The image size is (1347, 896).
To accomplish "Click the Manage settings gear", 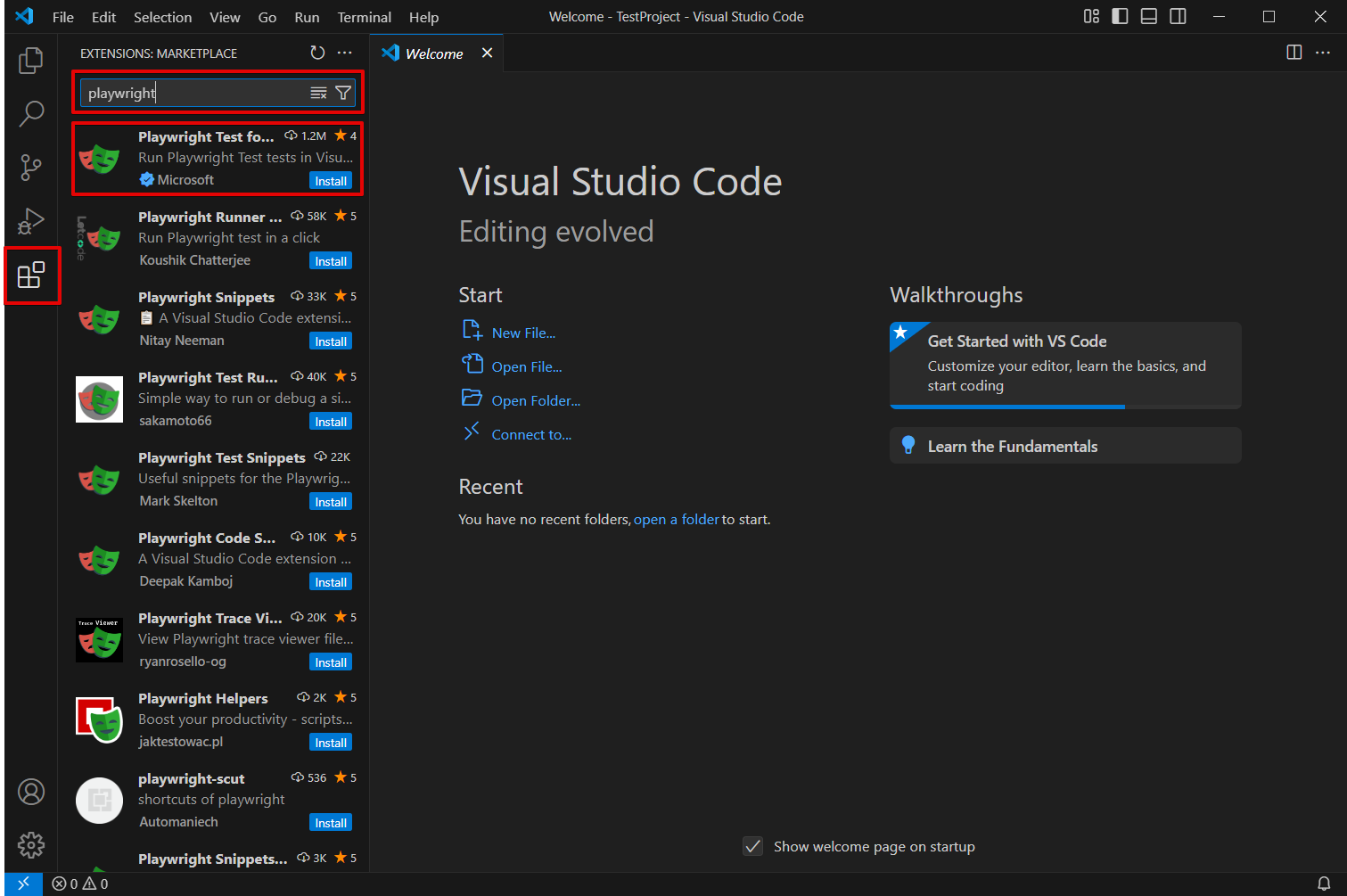I will 31,844.
